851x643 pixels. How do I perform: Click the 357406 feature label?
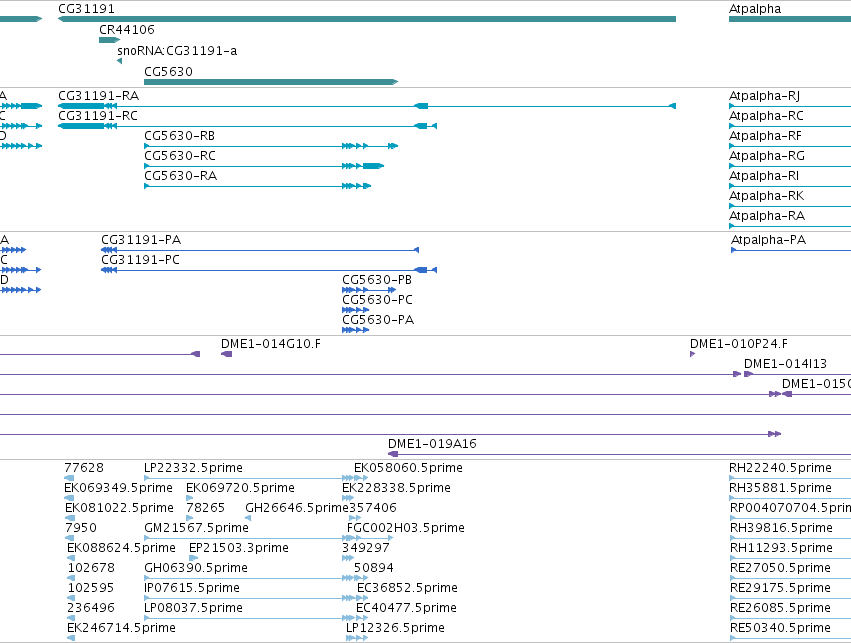[x=372, y=508]
